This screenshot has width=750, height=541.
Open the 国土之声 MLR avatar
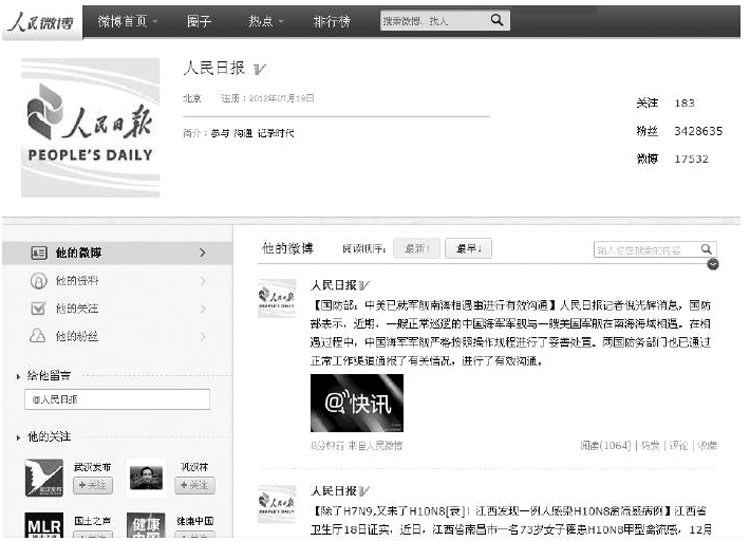coord(44,525)
